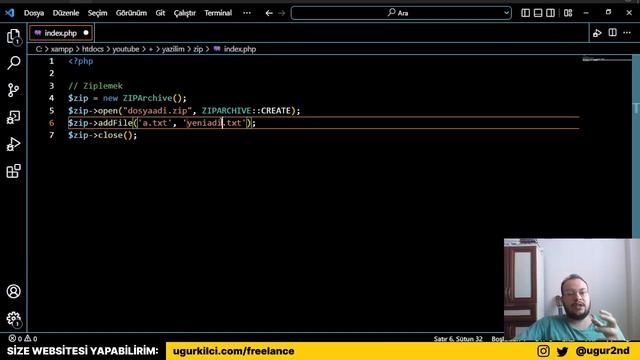Toggle secondary side bar layout icon
The width and height of the screenshot is (640, 360).
click(x=550, y=13)
